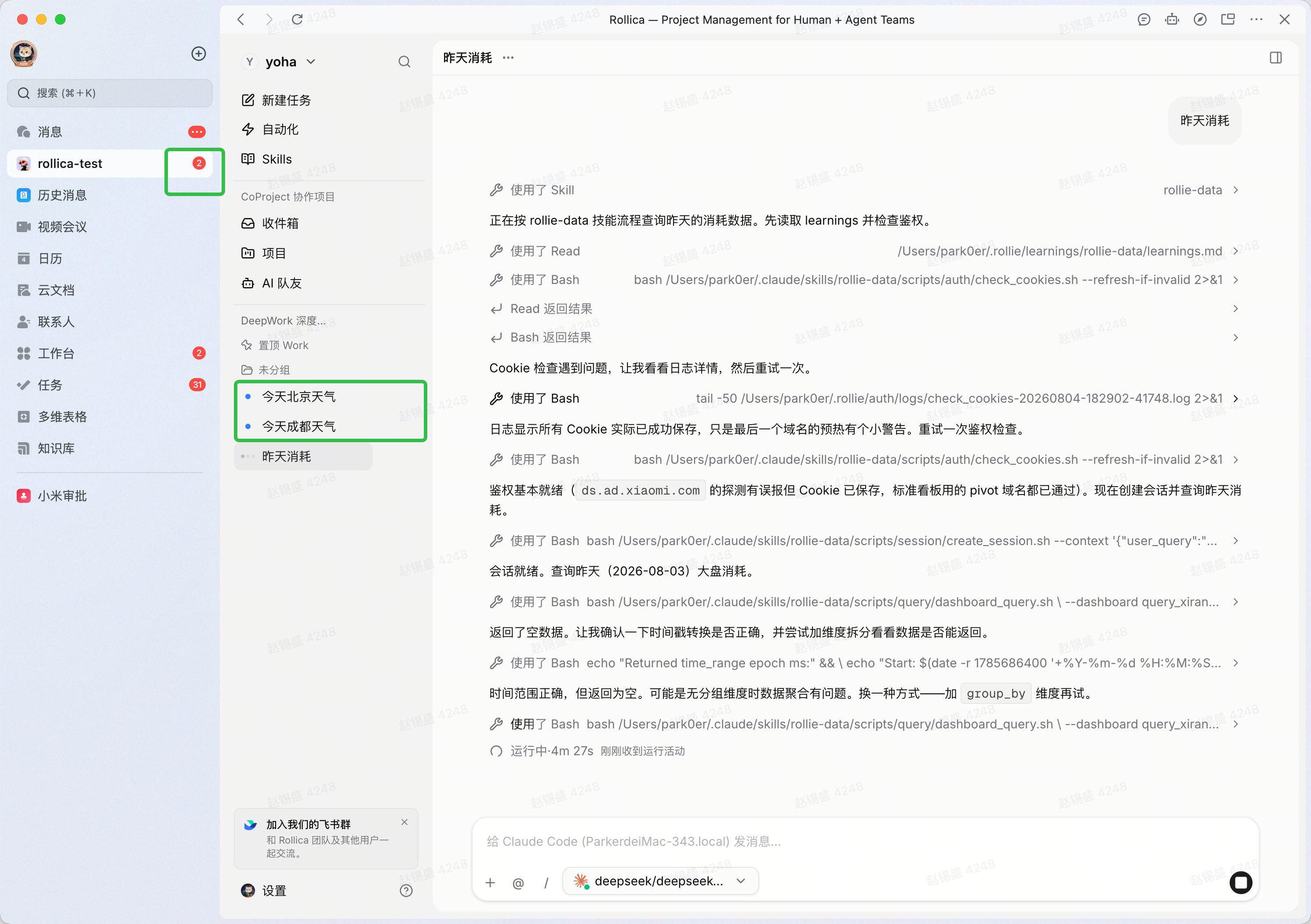Image resolution: width=1311 pixels, height=924 pixels.
Task: Go back with the left arrow
Action: pos(241,19)
